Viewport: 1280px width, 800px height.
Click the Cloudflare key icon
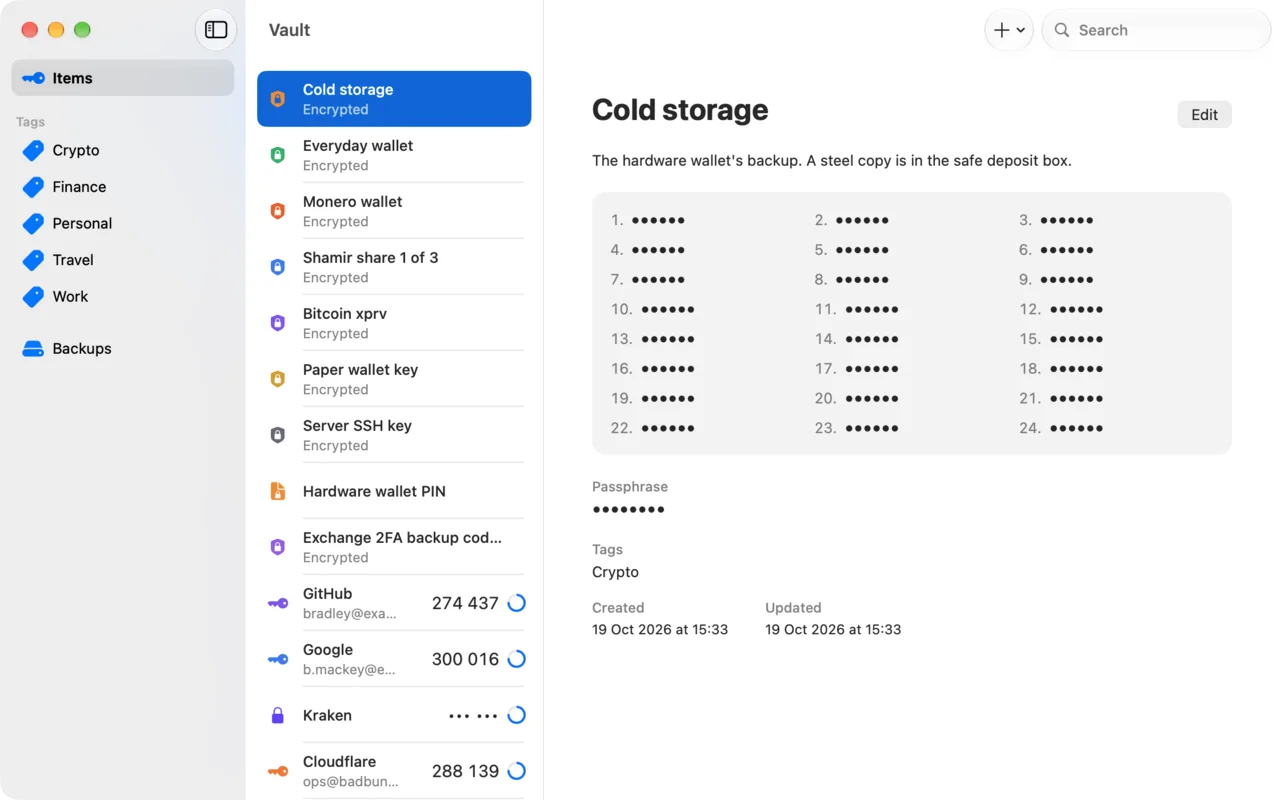278,771
